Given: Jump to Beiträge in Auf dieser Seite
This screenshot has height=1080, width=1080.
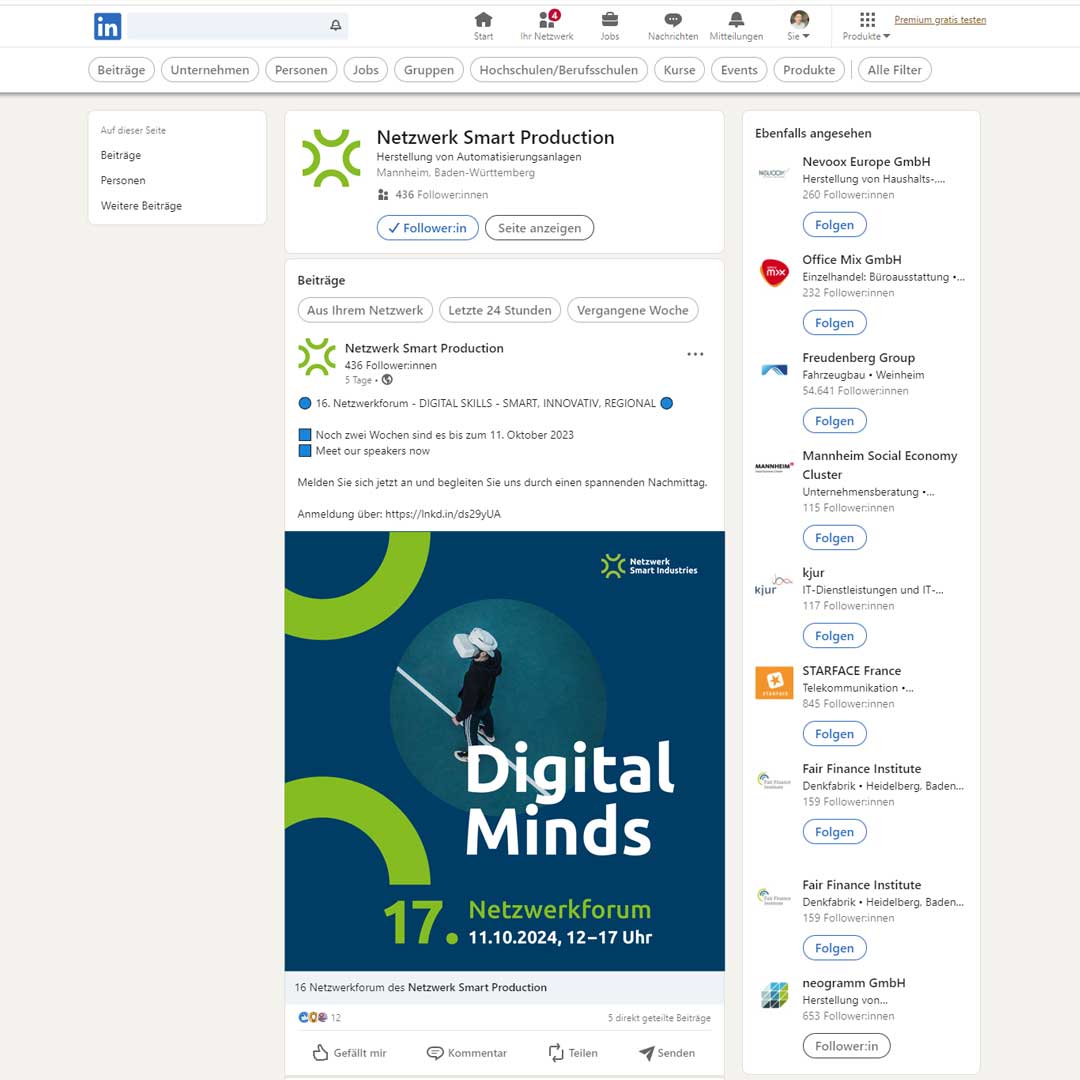Looking at the screenshot, I should [x=121, y=155].
